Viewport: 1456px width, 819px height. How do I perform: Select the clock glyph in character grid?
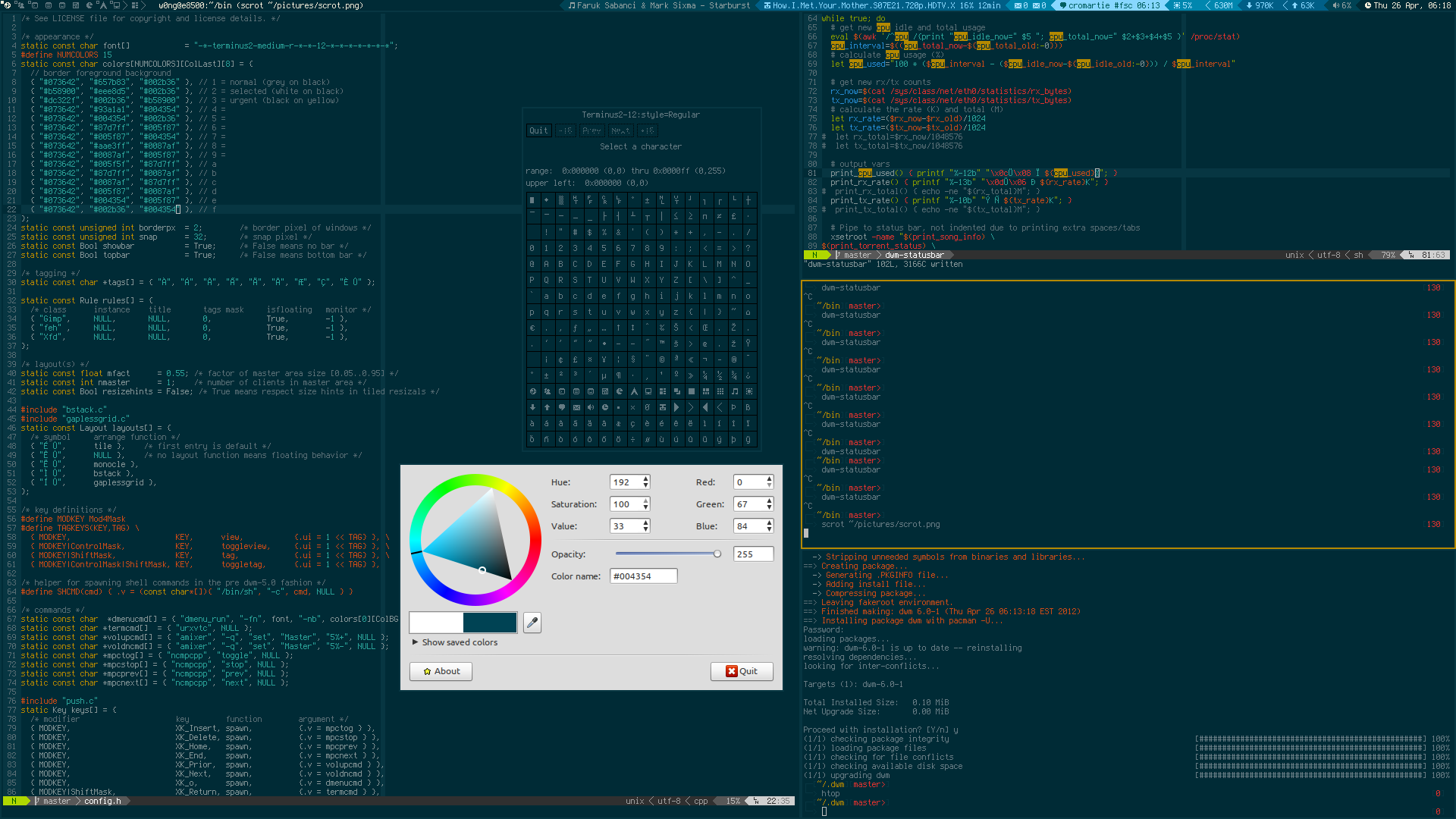(x=605, y=407)
